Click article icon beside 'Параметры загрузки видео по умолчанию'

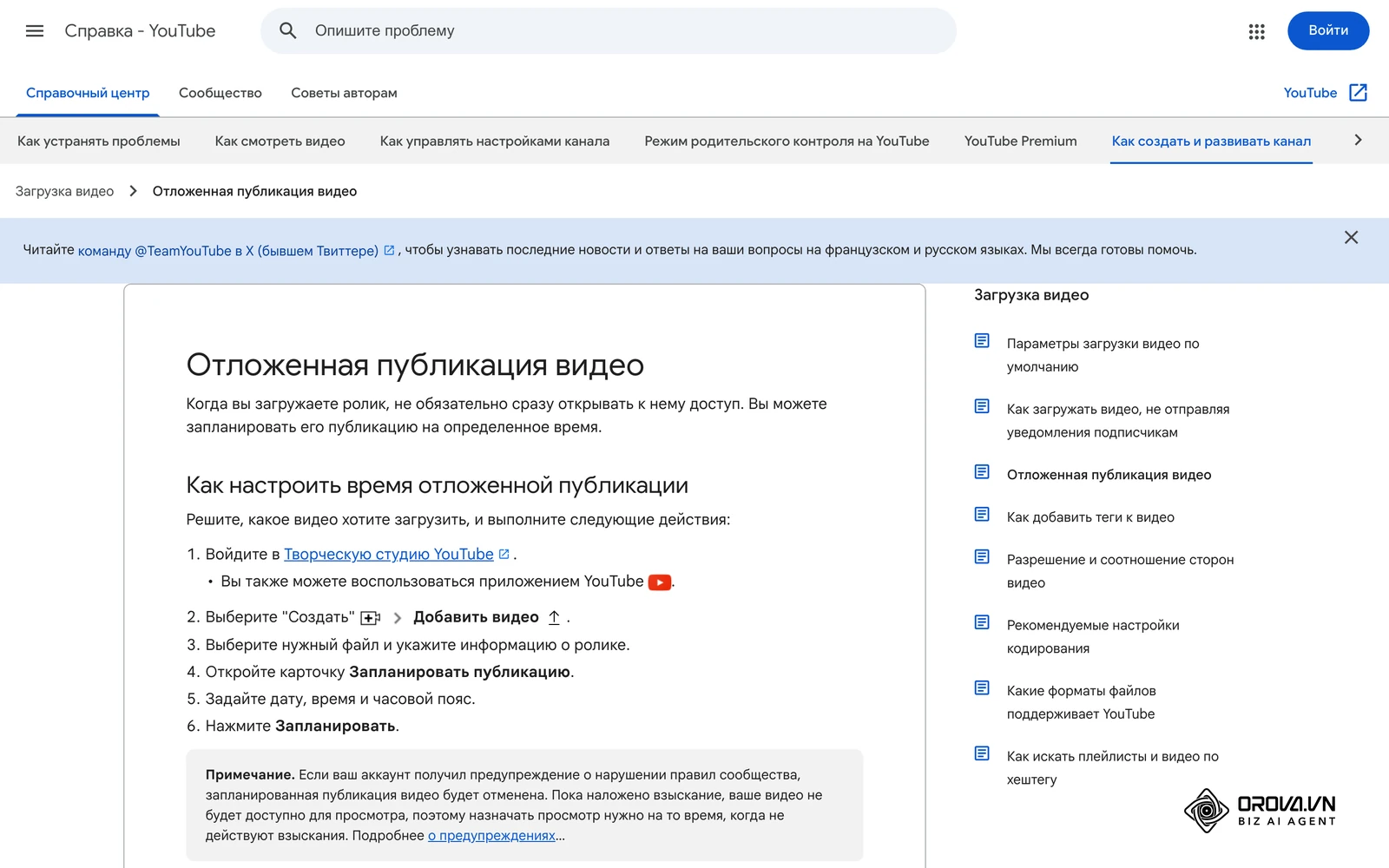point(982,341)
